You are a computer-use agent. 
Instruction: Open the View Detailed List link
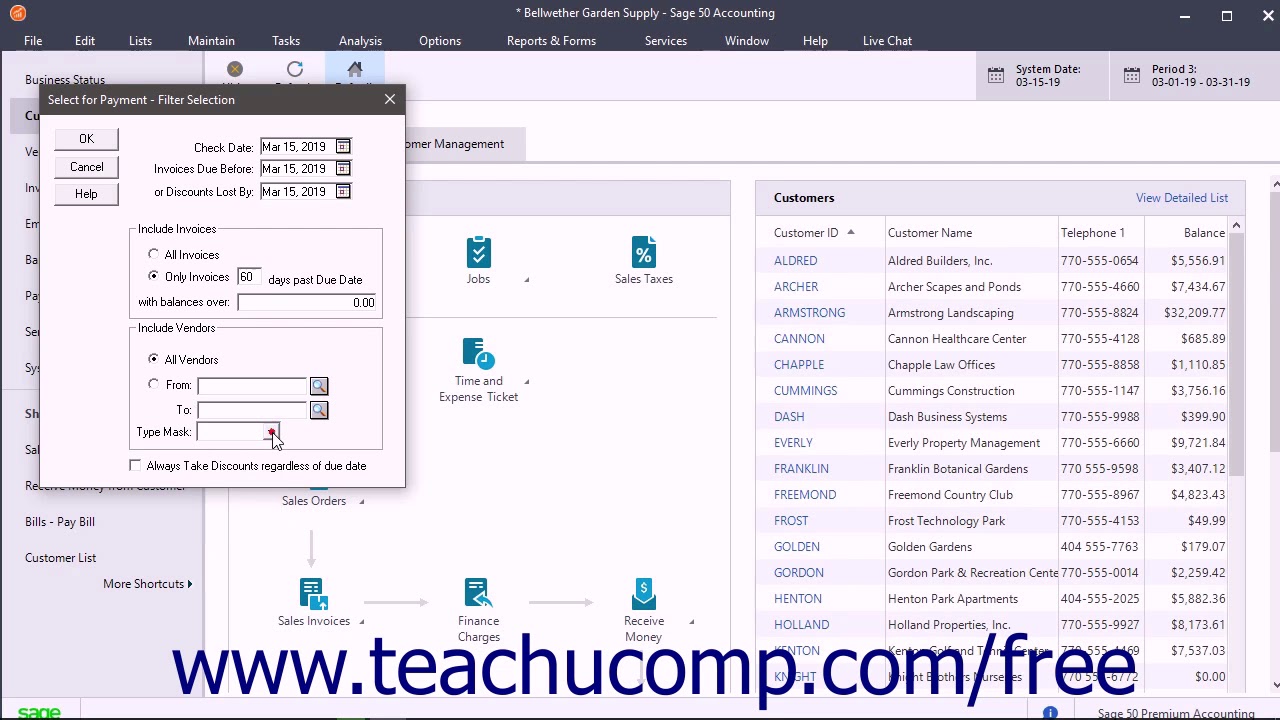click(1181, 198)
